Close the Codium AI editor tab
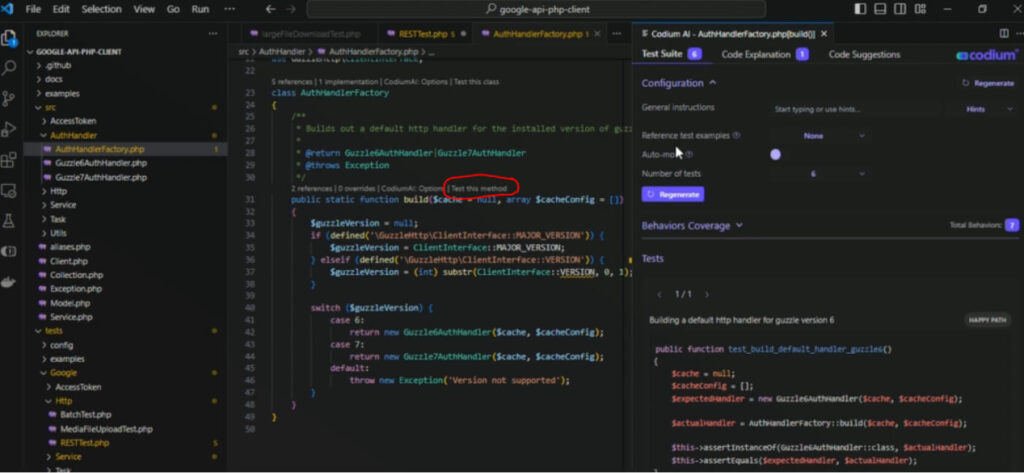1024x473 pixels. point(824,33)
